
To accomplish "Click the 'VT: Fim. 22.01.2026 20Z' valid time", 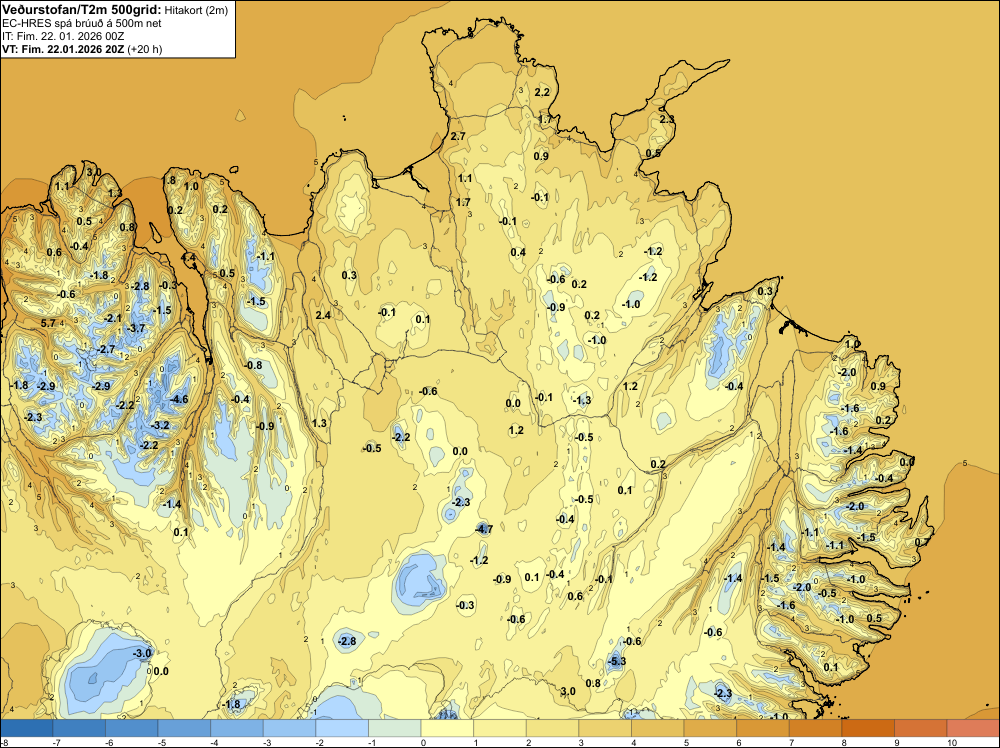I will (62, 49).
